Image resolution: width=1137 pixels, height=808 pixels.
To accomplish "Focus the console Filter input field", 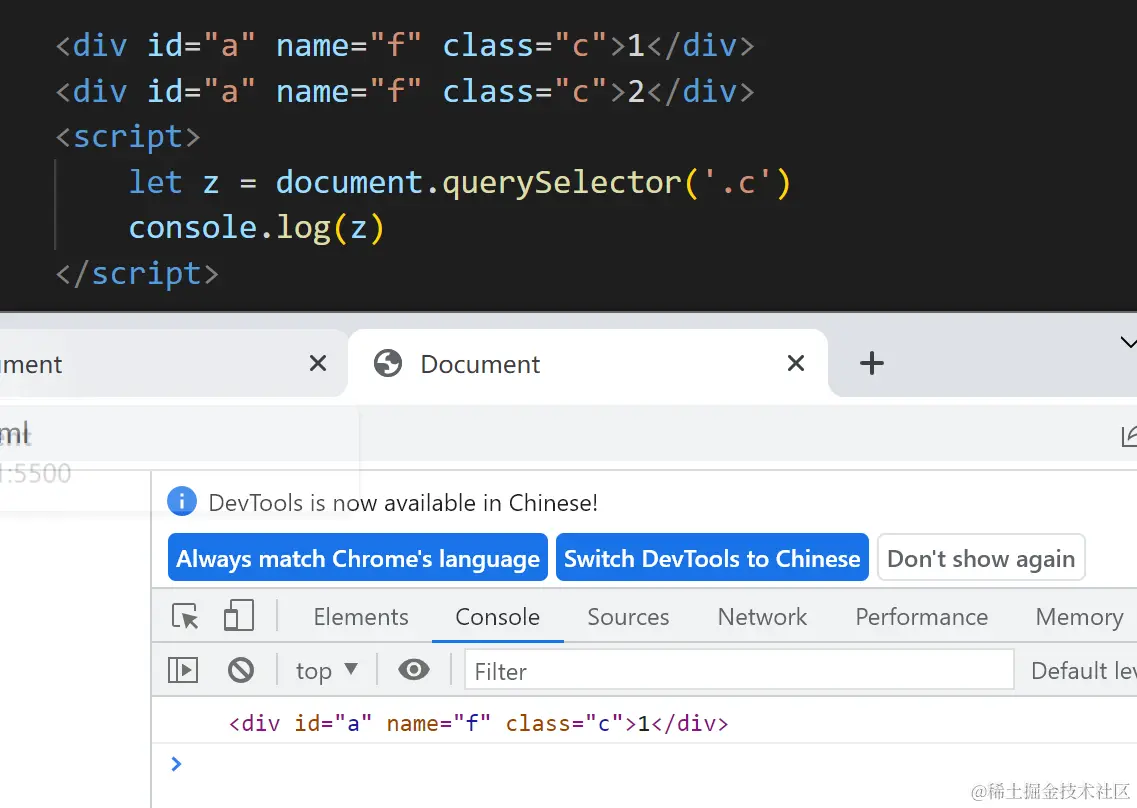I will click(x=739, y=670).
